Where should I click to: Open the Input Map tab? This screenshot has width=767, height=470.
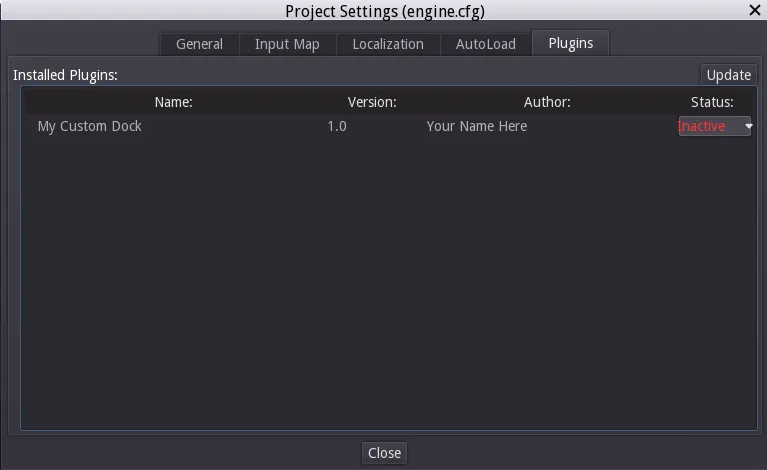287,44
